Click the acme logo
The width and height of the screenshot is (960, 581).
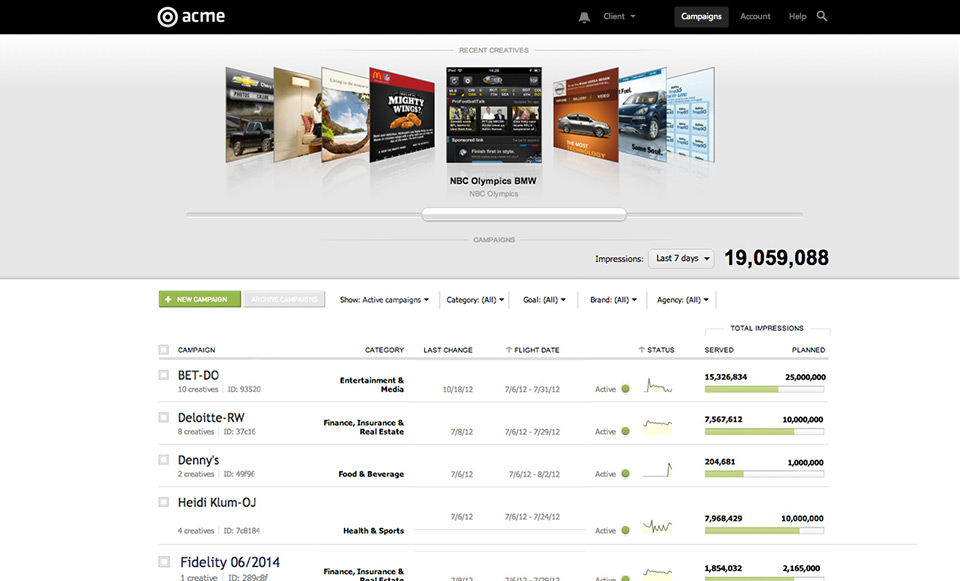pos(191,17)
